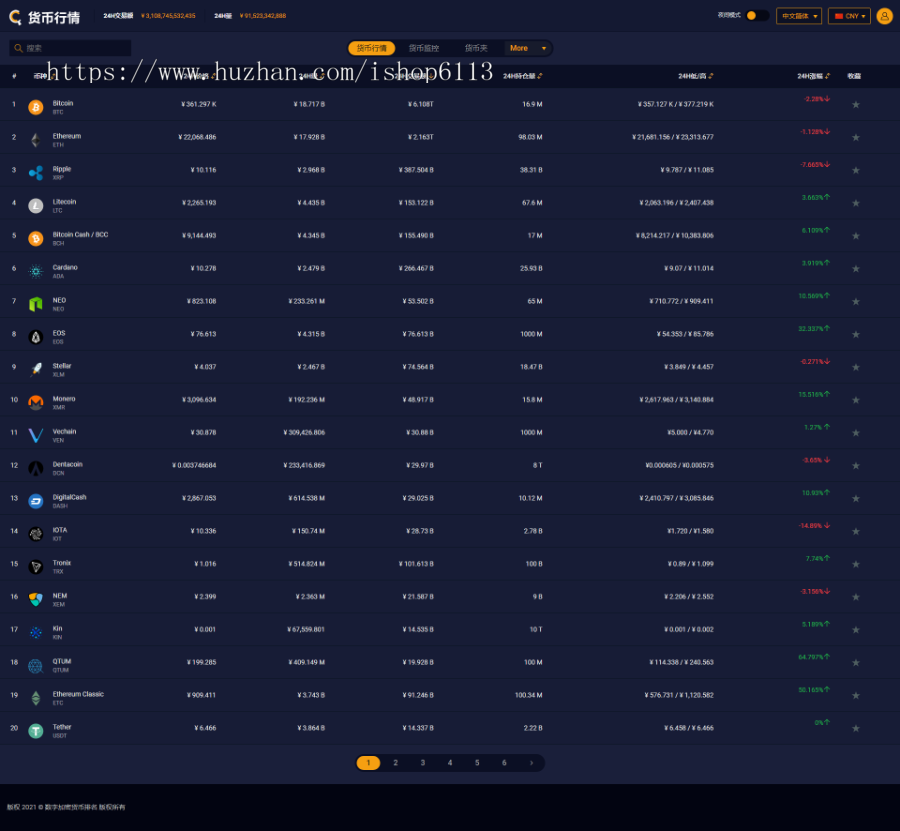The width and height of the screenshot is (900, 831).
Task: Click the Tronix name text
Action: tap(62, 563)
